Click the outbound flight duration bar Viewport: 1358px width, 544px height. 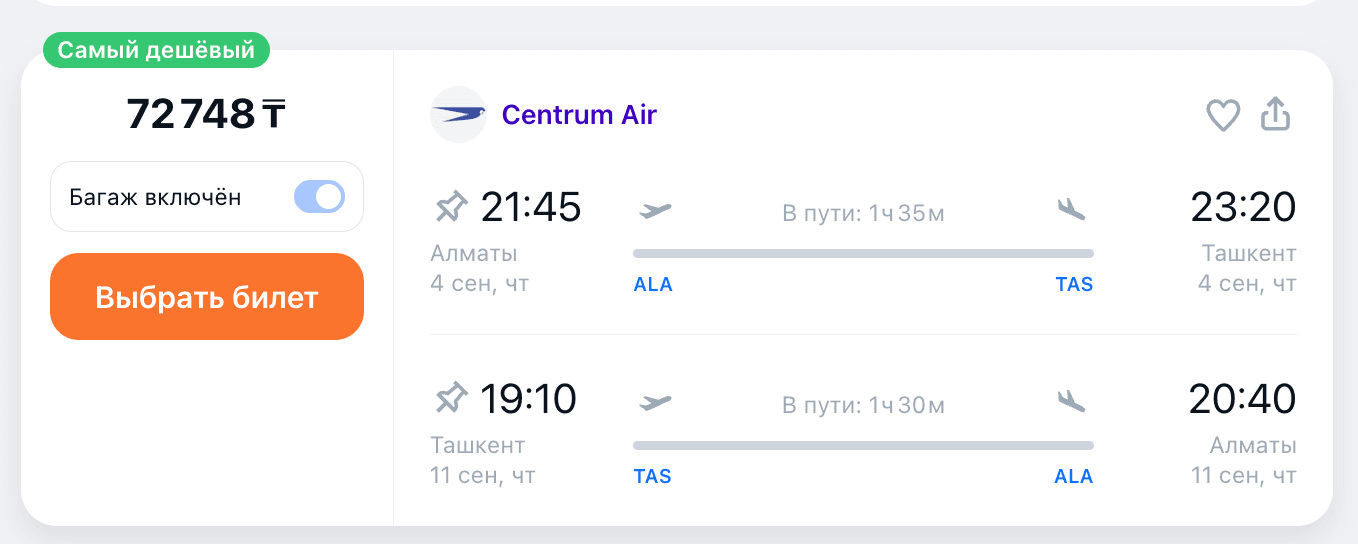[863, 254]
